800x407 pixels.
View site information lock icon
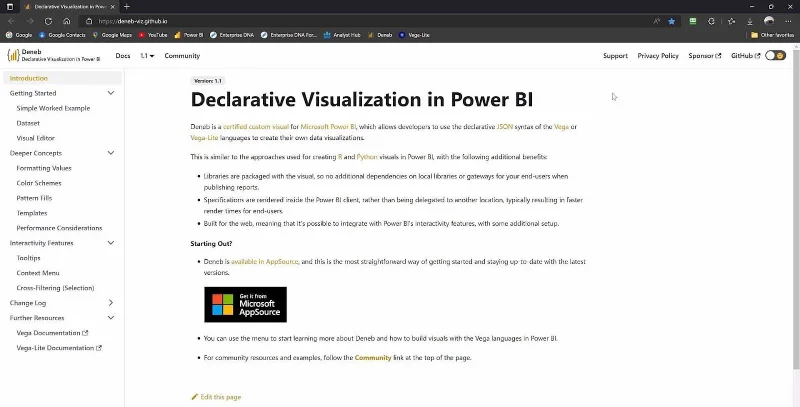coord(89,21)
